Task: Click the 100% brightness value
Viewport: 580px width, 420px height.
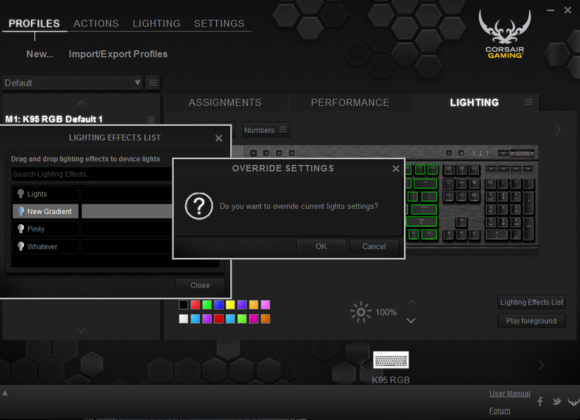Action: click(x=386, y=312)
